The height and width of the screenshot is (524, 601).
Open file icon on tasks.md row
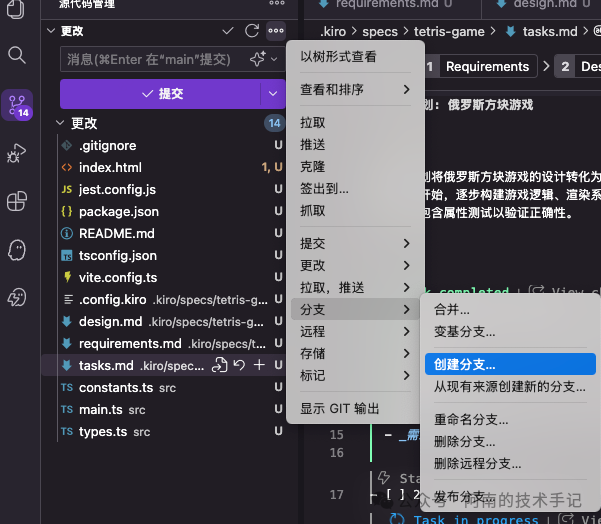pyautogui.click(x=220, y=365)
